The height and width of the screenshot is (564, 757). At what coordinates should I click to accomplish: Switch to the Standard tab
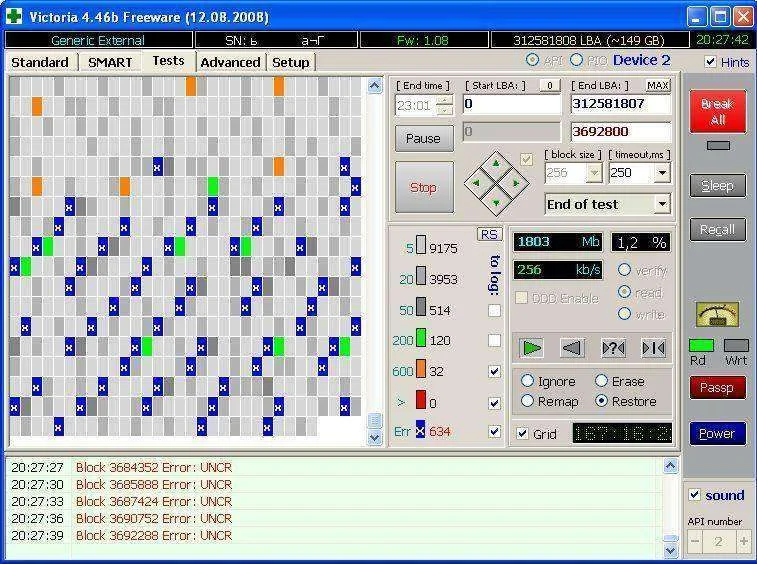point(40,62)
